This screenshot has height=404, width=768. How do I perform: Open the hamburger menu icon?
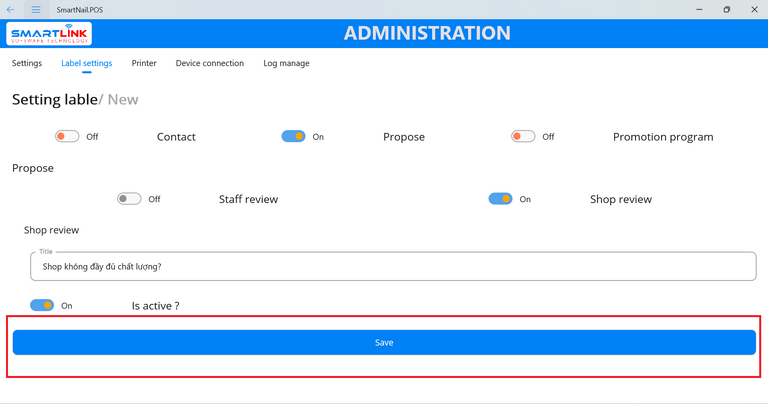(x=36, y=9)
